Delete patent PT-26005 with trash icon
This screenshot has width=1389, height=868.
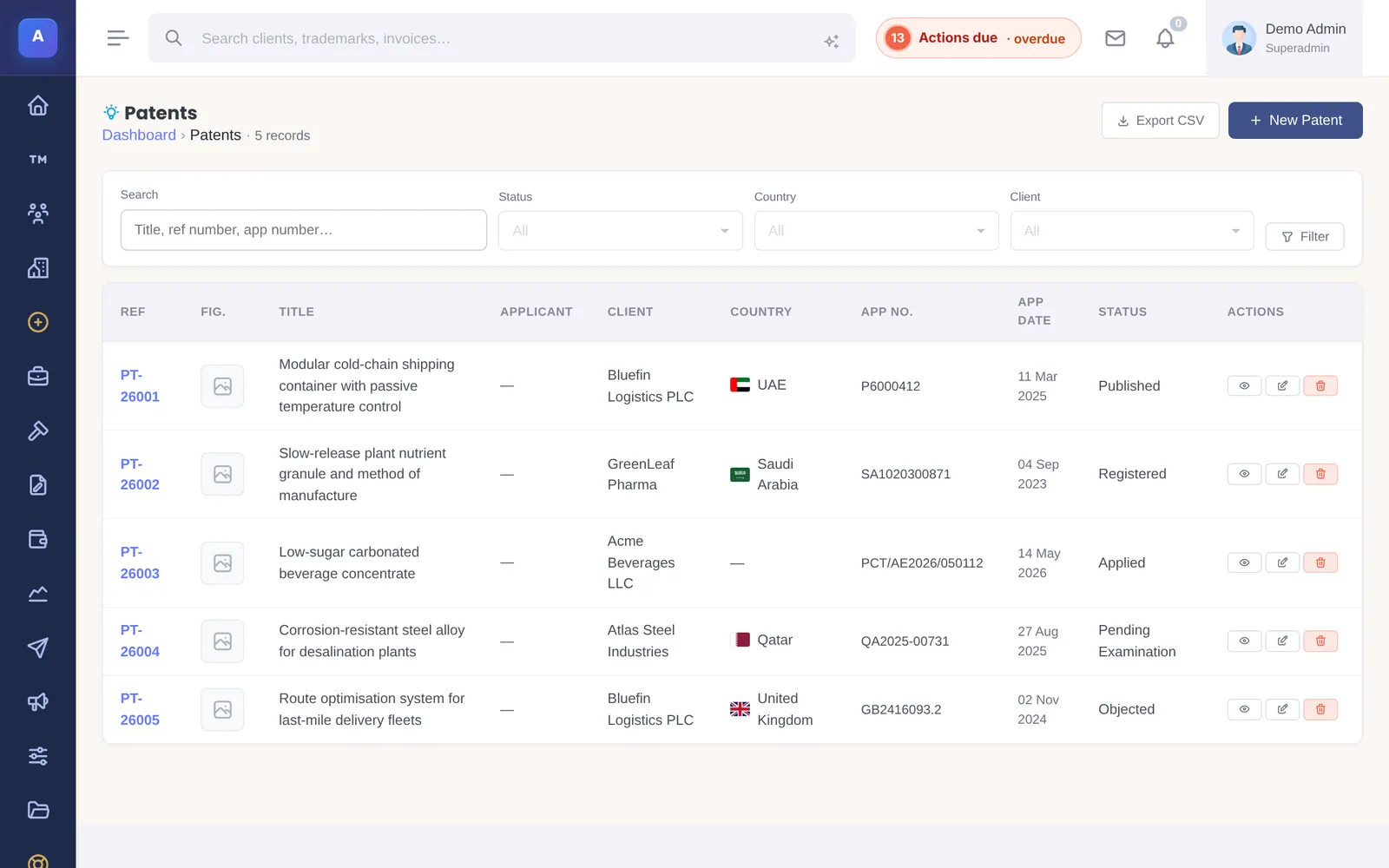point(1320,709)
